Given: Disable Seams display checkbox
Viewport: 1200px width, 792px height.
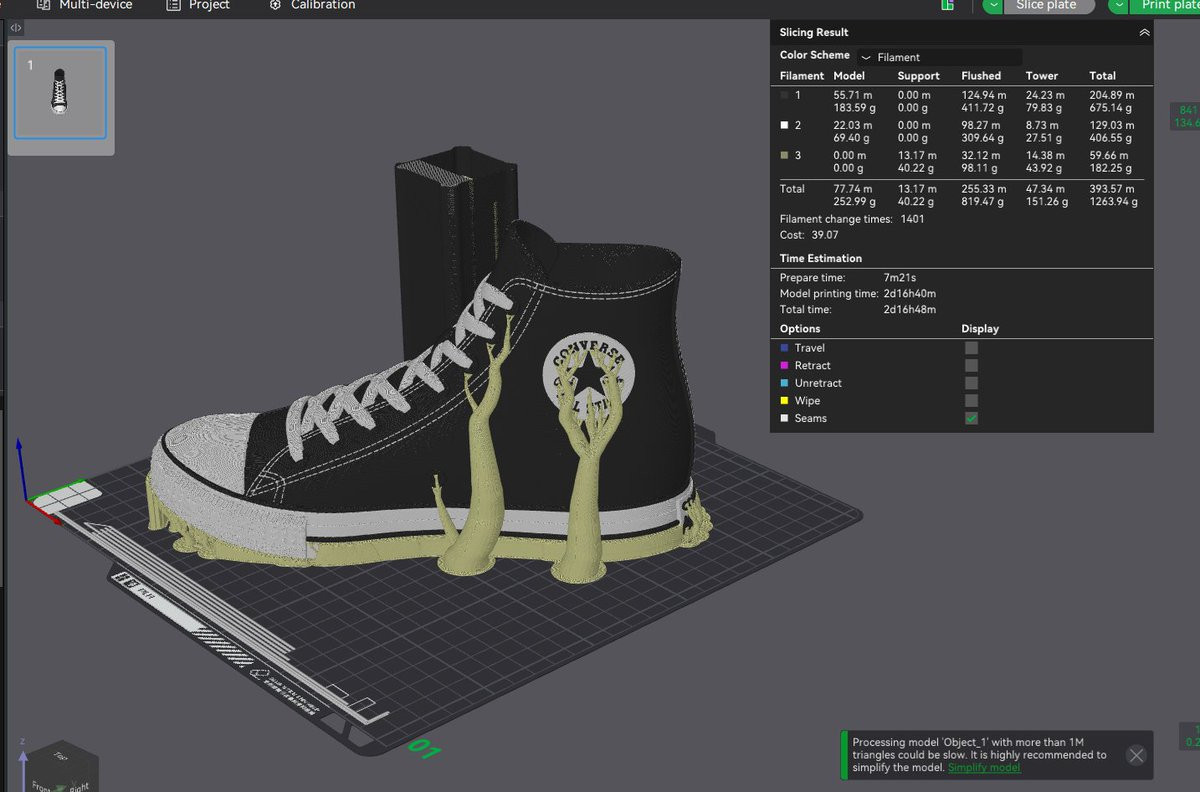Looking at the screenshot, I should [x=971, y=419].
